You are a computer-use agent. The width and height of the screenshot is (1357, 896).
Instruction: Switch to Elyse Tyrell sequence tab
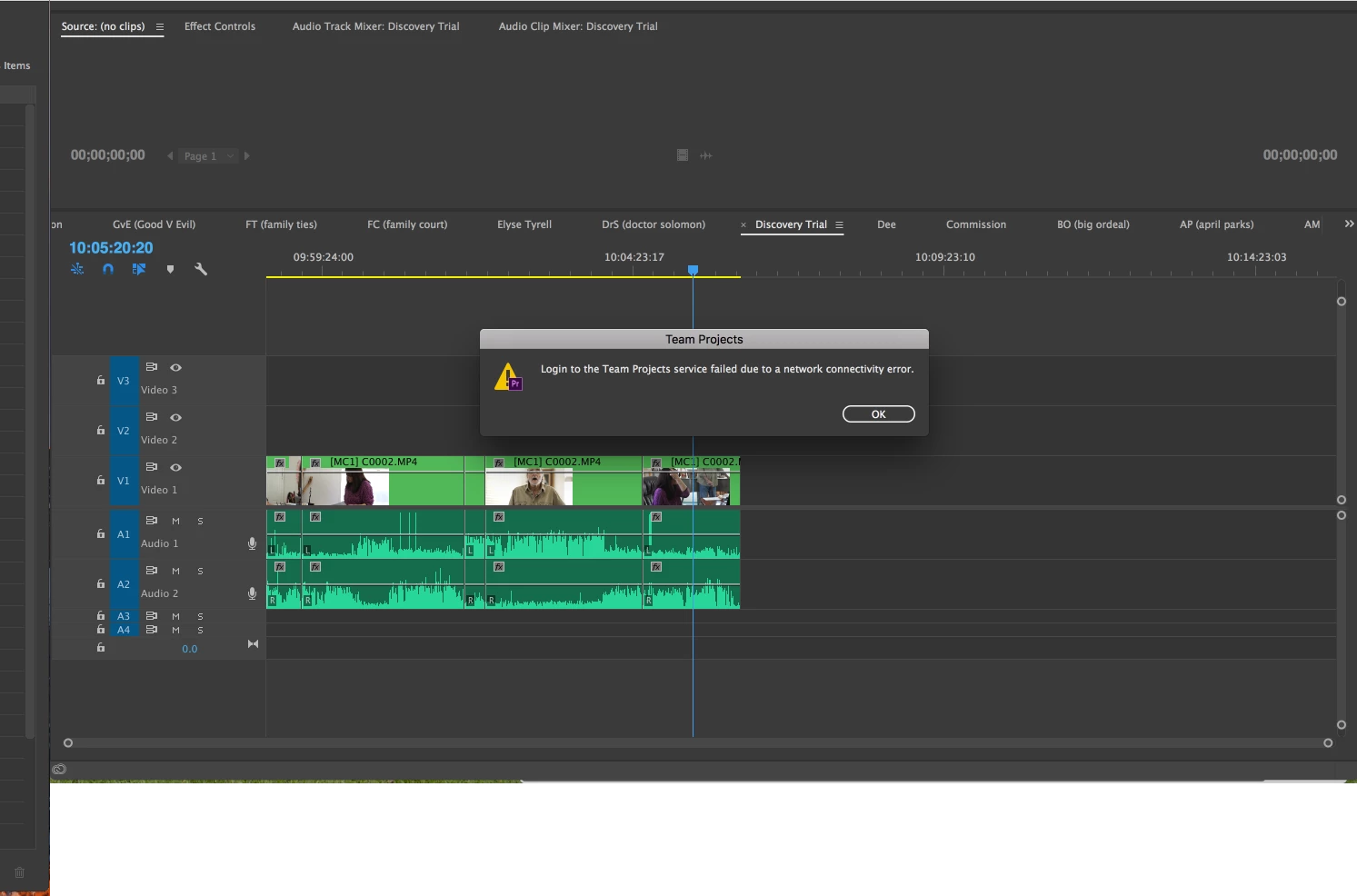524,224
